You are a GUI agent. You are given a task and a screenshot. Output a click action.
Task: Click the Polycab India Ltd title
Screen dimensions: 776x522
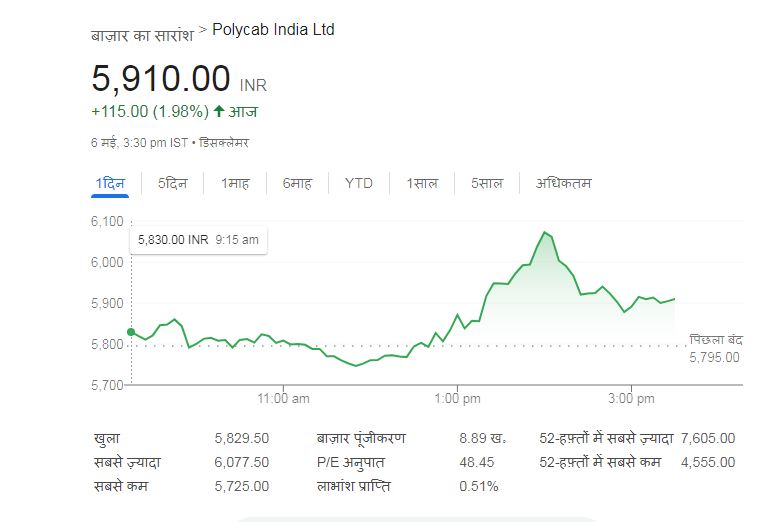tap(274, 30)
